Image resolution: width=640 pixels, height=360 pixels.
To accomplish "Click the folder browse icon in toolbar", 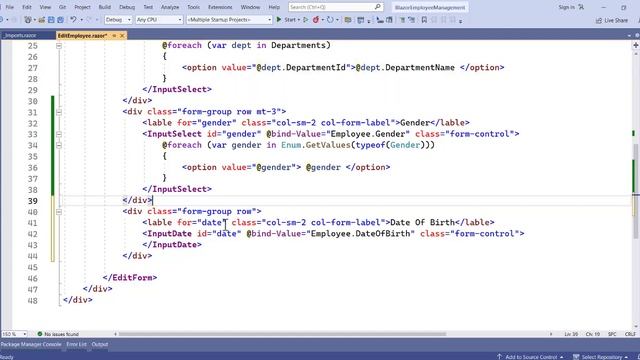I will pos(348,20).
